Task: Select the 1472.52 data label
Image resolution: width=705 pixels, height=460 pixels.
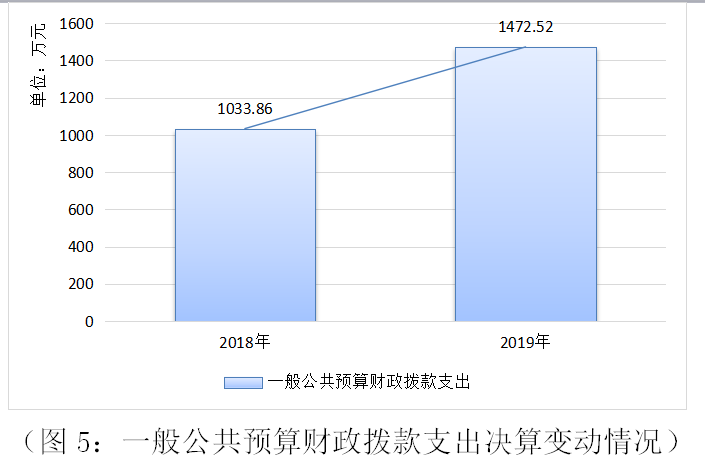Action: (x=525, y=26)
